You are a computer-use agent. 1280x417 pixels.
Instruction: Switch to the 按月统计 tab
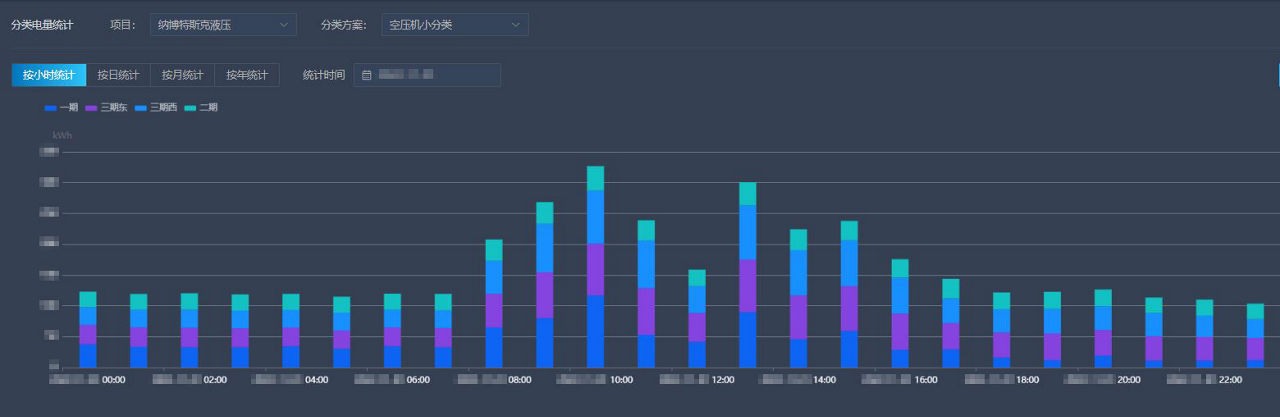182,75
